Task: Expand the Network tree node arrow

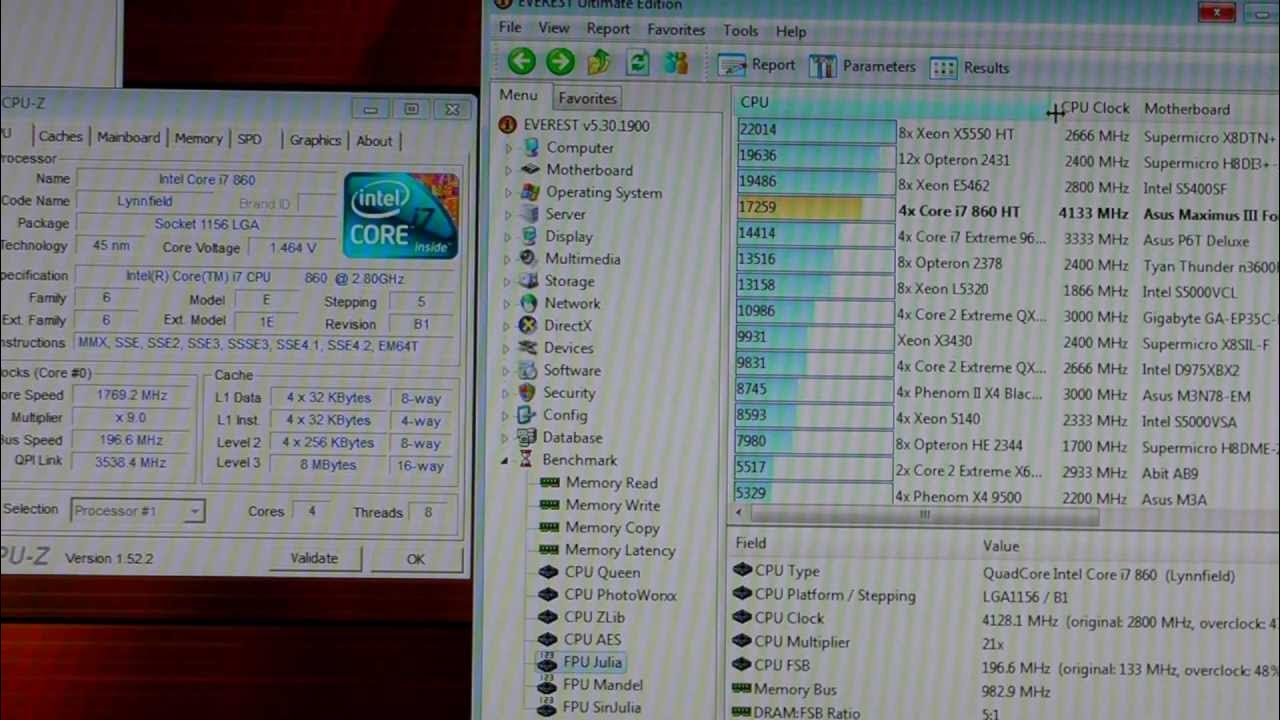Action: coord(507,304)
